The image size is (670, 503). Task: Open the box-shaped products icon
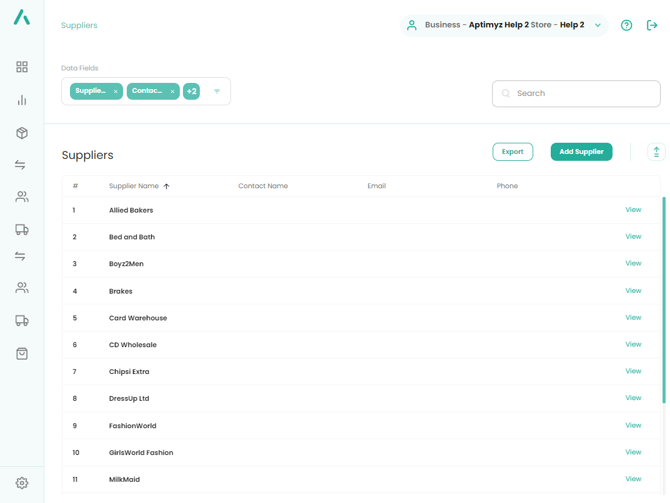tap(22, 133)
